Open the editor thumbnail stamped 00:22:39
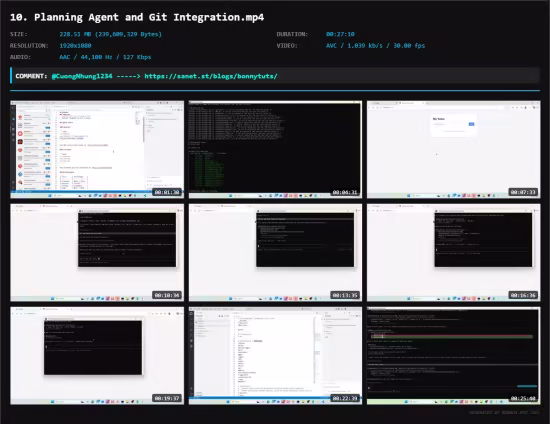 click(275, 356)
